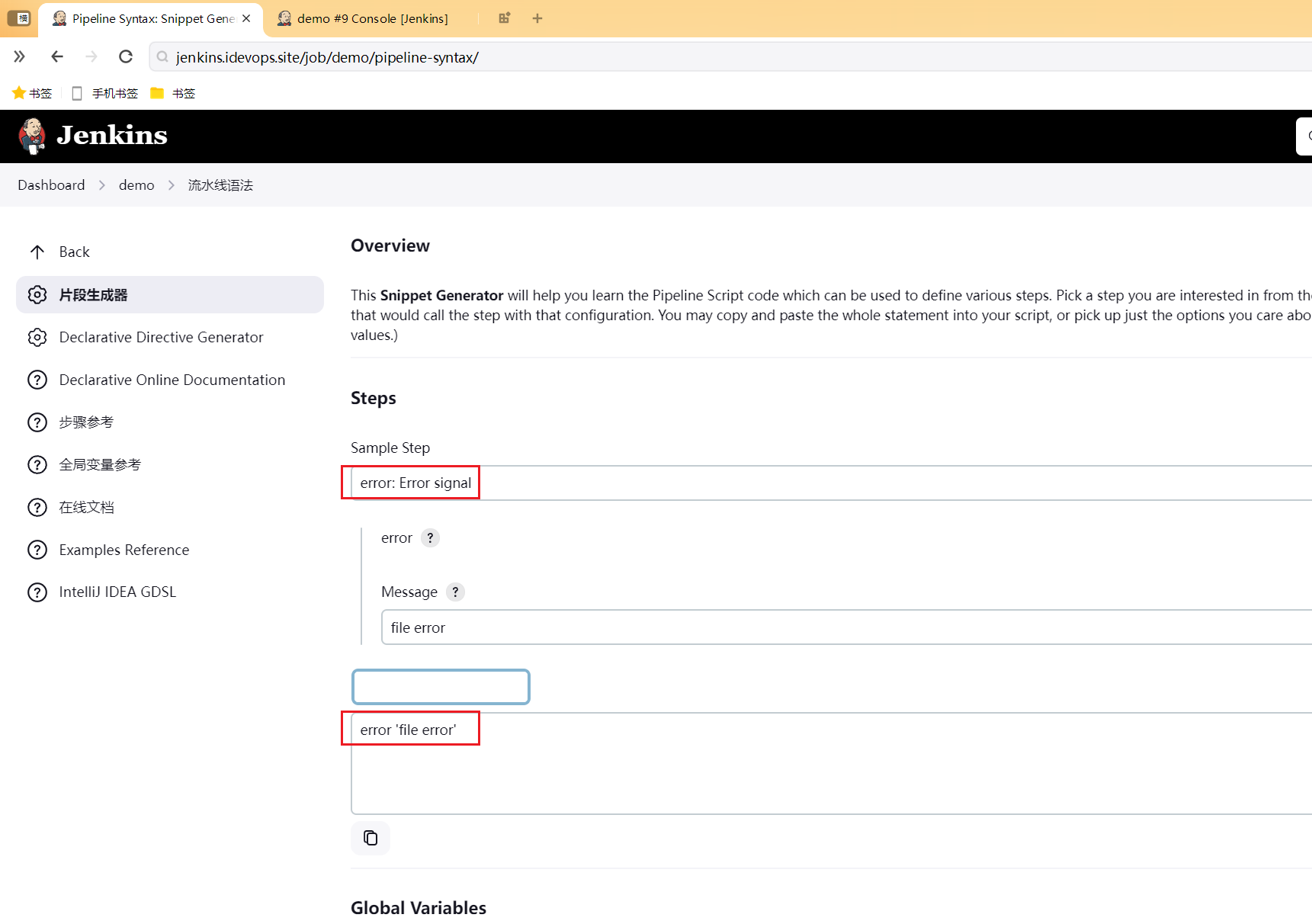Reload the page with the refresh icon
The width and height of the screenshot is (1312, 924).
click(126, 56)
